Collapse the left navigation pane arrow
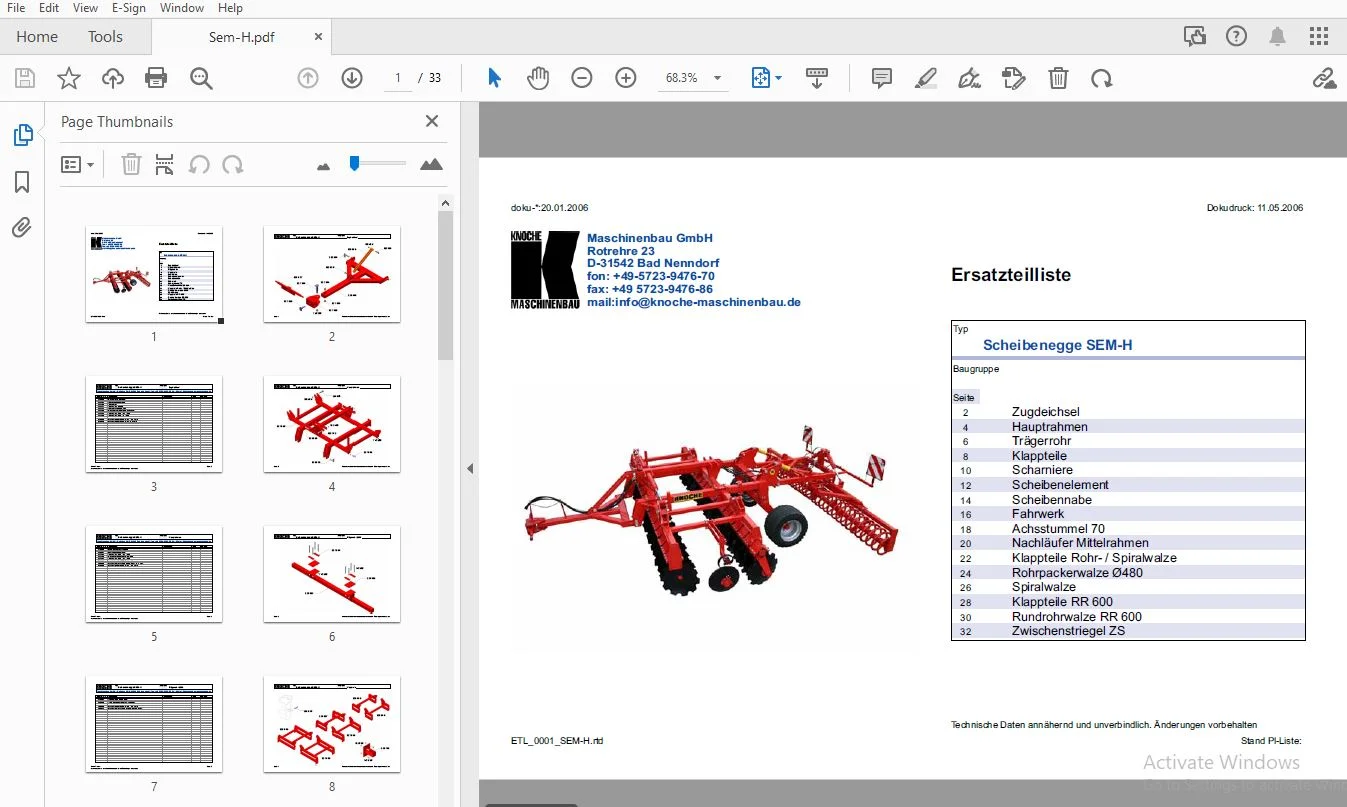 tap(469, 468)
